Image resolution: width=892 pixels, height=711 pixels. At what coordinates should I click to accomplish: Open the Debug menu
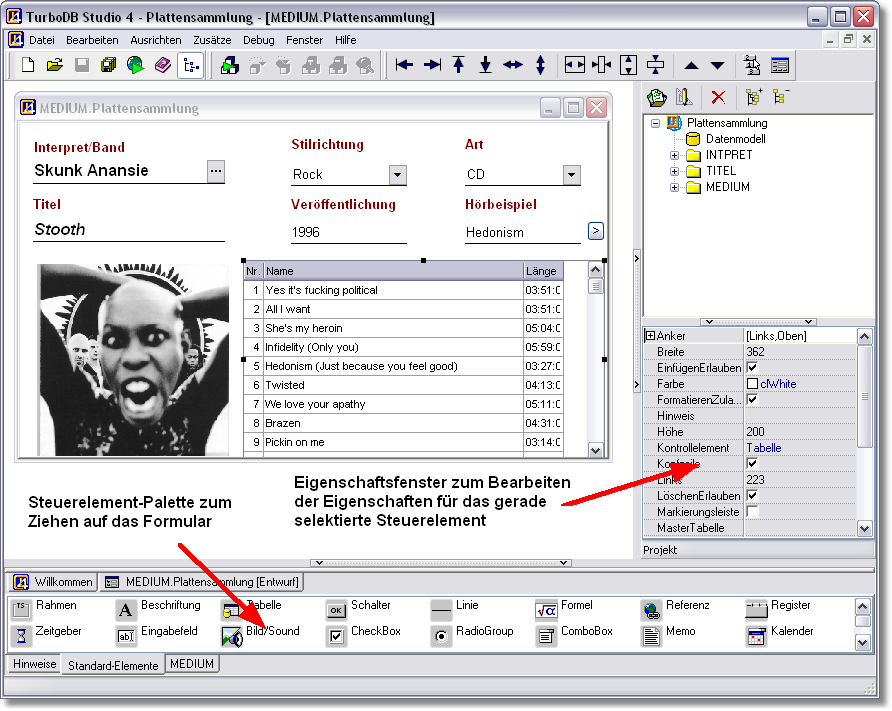[x=259, y=40]
